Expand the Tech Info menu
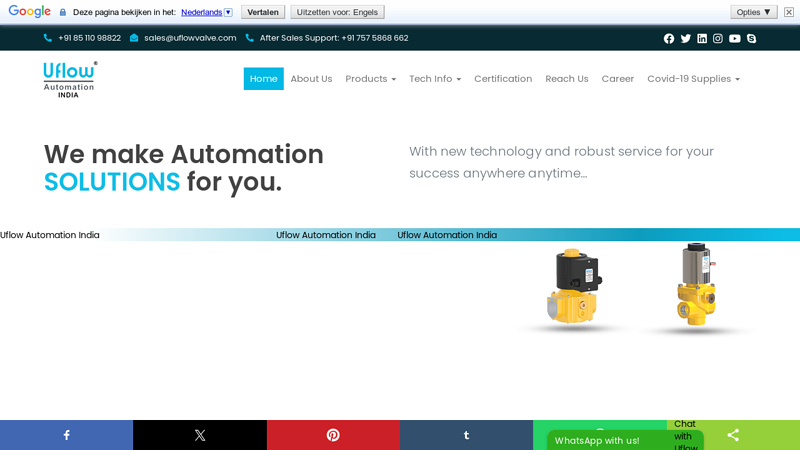This screenshot has width=800, height=450. pyautogui.click(x=435, y=79)
